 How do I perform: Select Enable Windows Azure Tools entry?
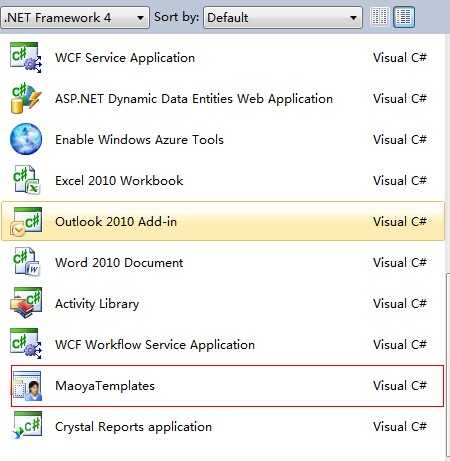coord(139,139)
